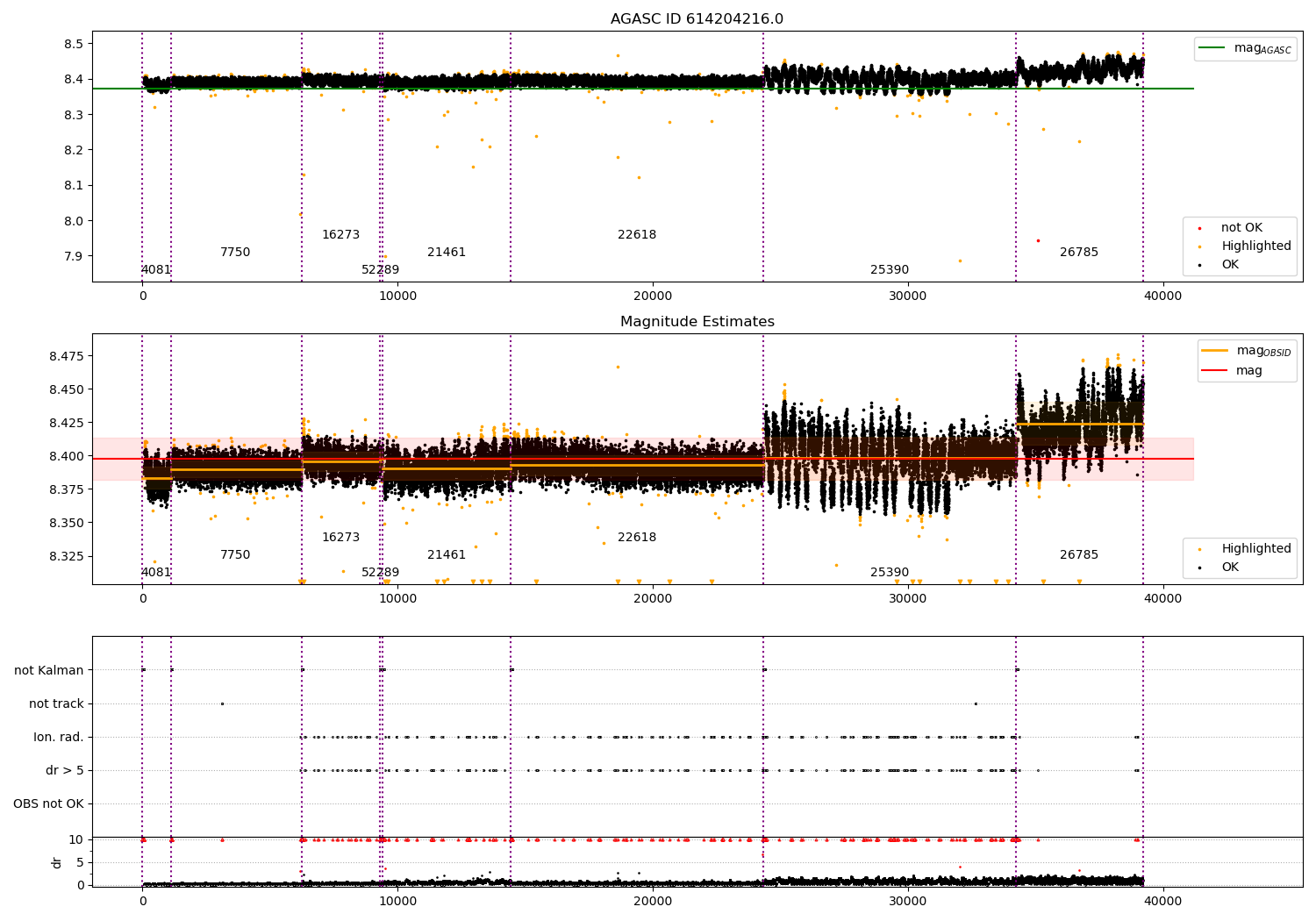Click the 'AGASC ID 614204216.0' plot title
The width and height of the screenshot is (1316, 921).
click(697, 19)
